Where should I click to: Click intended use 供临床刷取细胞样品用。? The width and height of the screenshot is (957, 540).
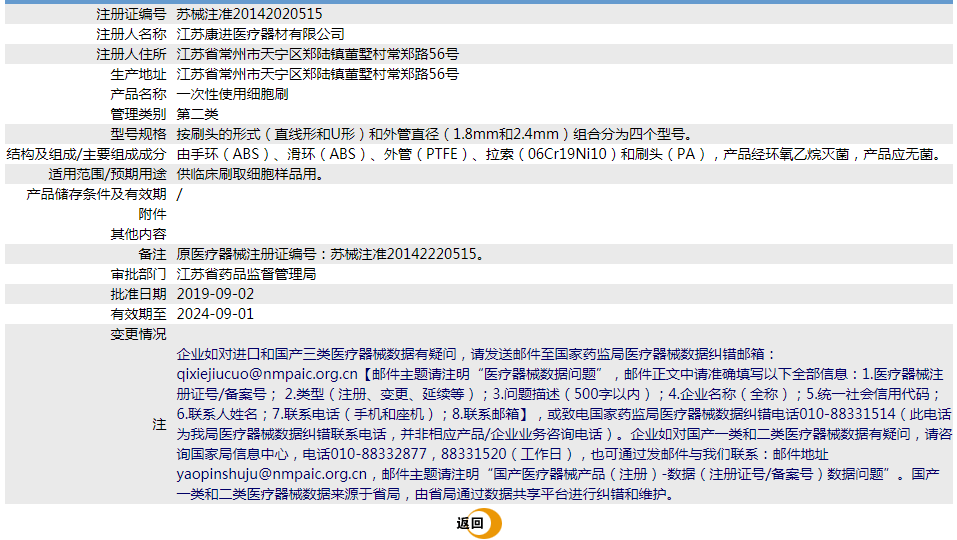250,175
